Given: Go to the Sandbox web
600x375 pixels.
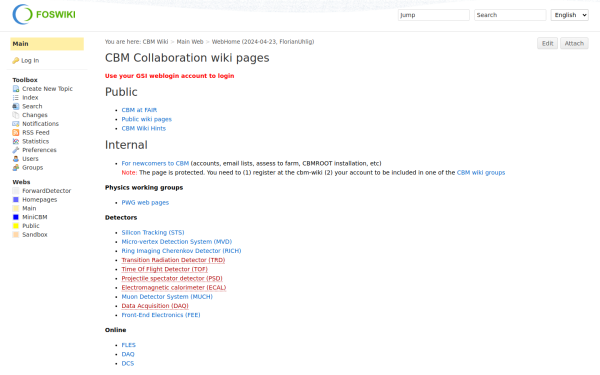Looking at the screenshot, I should [x=35, y=235].
